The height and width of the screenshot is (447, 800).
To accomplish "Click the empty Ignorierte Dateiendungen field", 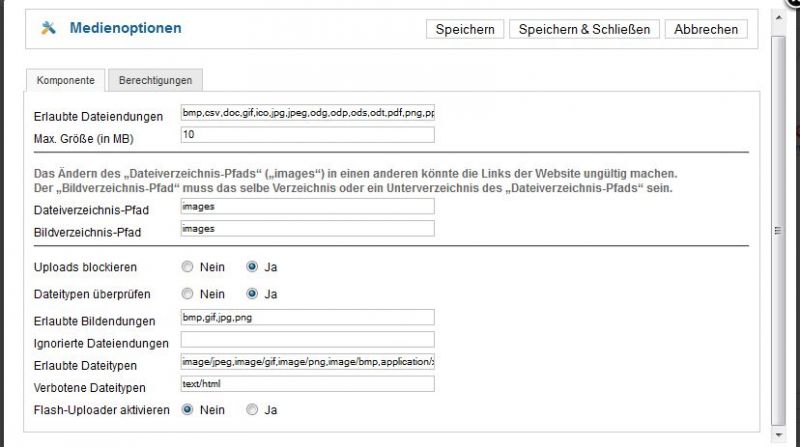I will coord(307,341).
